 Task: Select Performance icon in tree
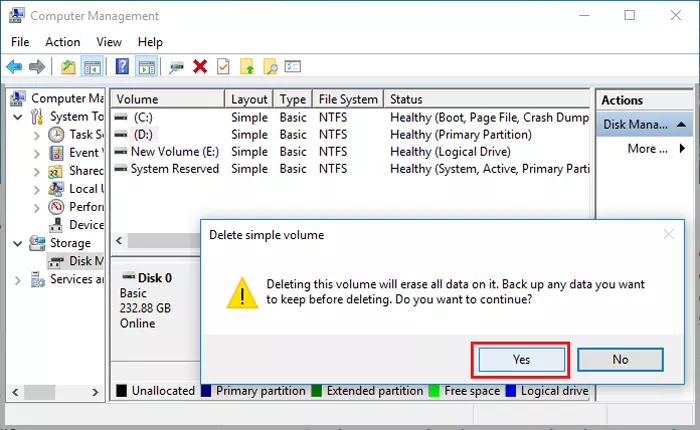pos(56,207)
